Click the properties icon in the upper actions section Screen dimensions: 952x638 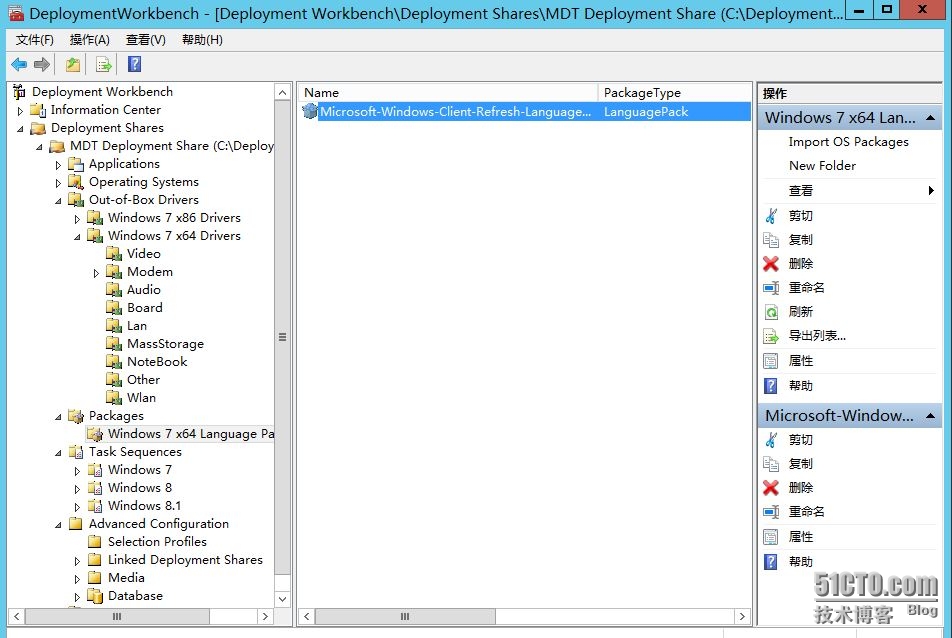[x=771, y=361]
